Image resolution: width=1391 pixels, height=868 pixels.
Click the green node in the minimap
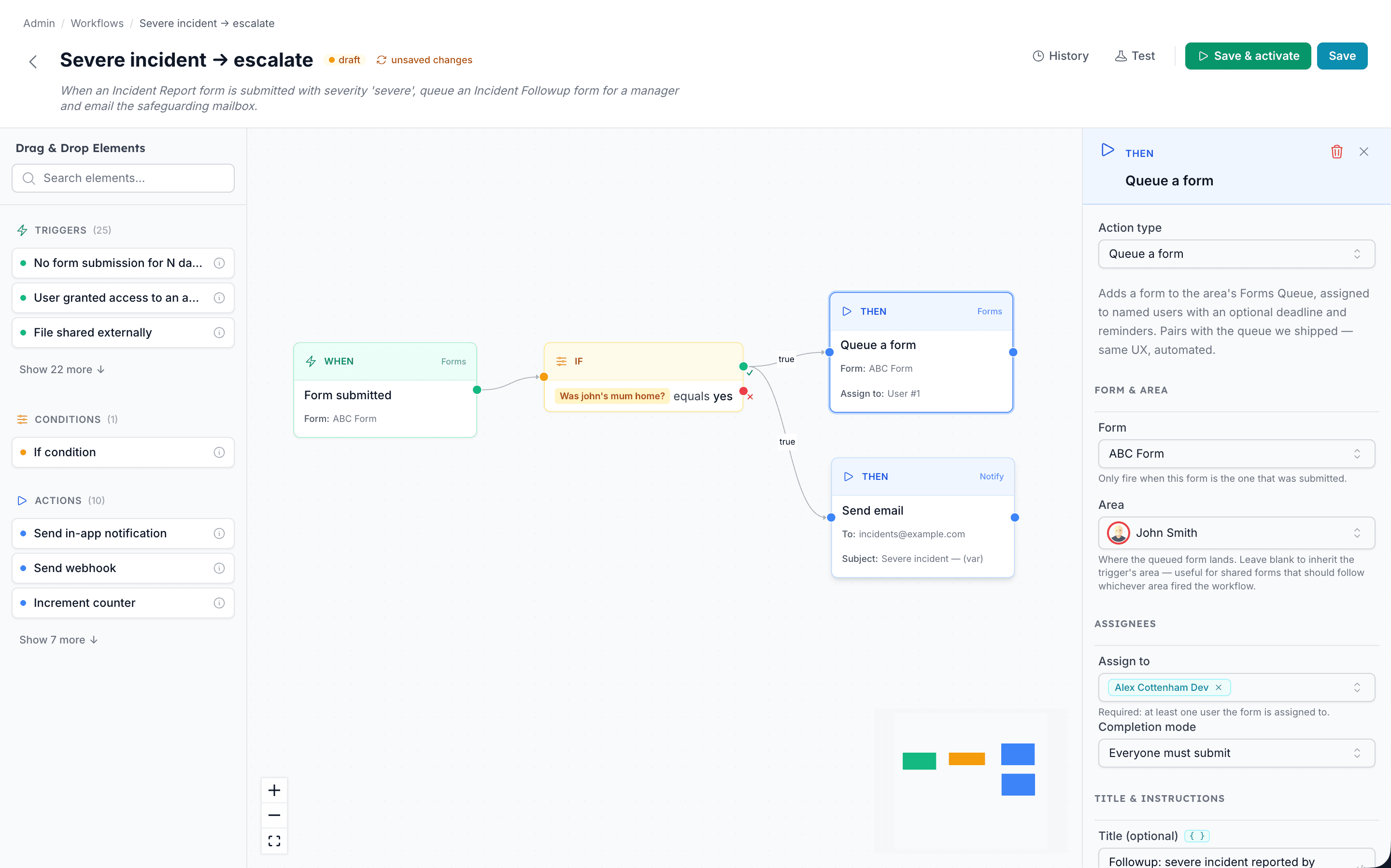click(919, 761)
